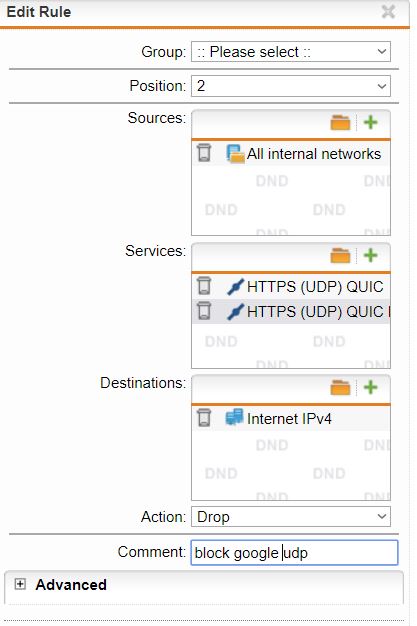Screen dimensions: 417x626
Task: Open the folder icon in the Destinations box
Action: pos(340,387)
